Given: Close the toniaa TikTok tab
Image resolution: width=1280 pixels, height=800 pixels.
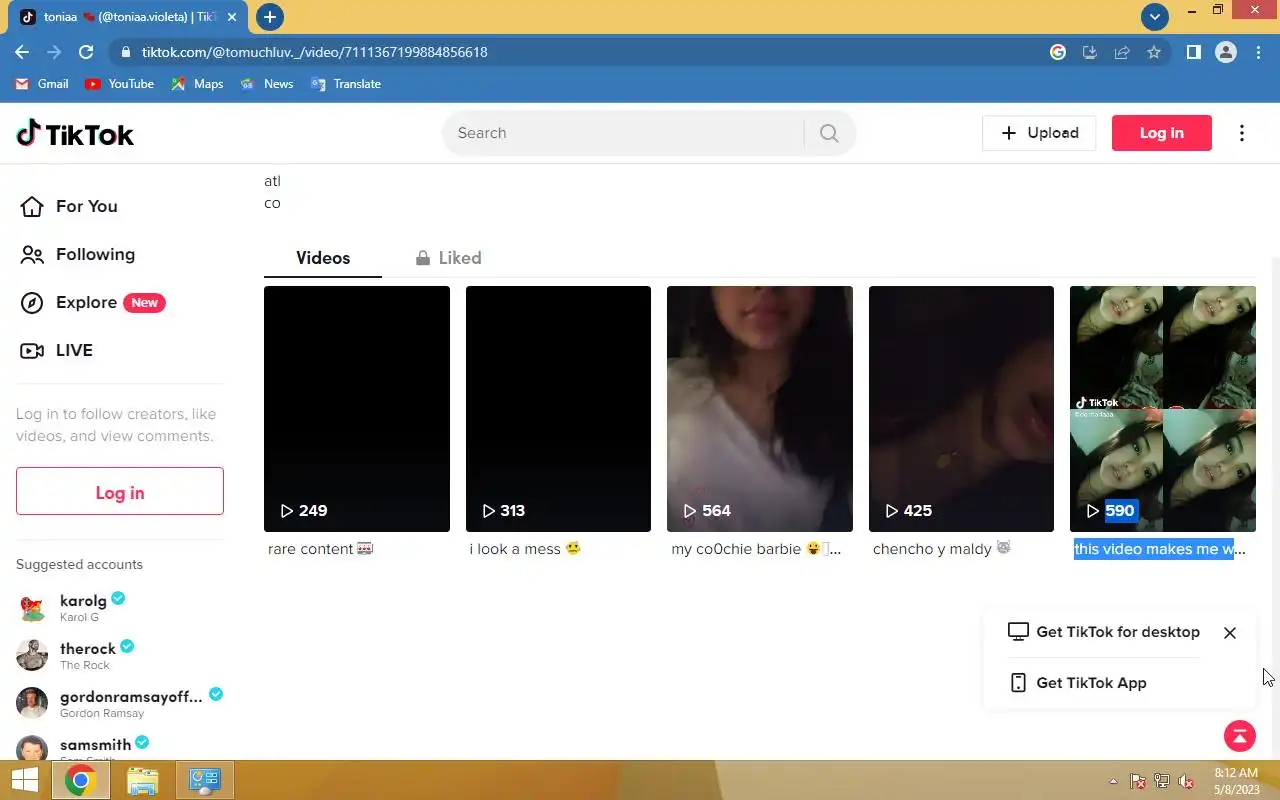Looking at the screenshot, I should coord(232,17).
